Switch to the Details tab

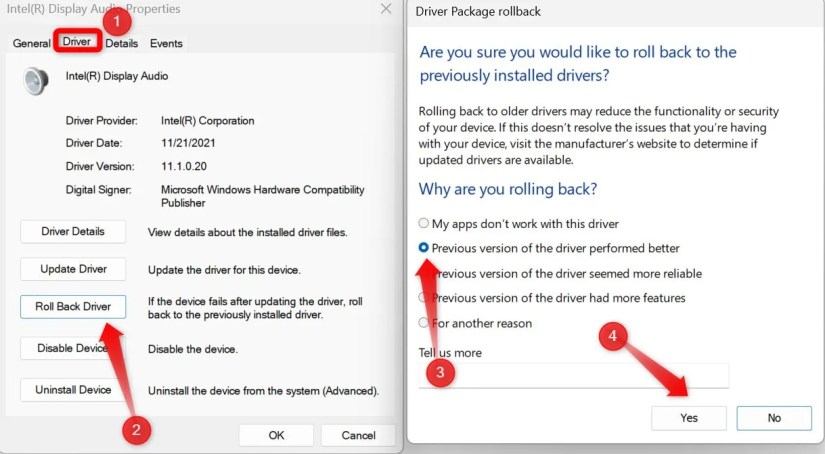click(122, 44)
